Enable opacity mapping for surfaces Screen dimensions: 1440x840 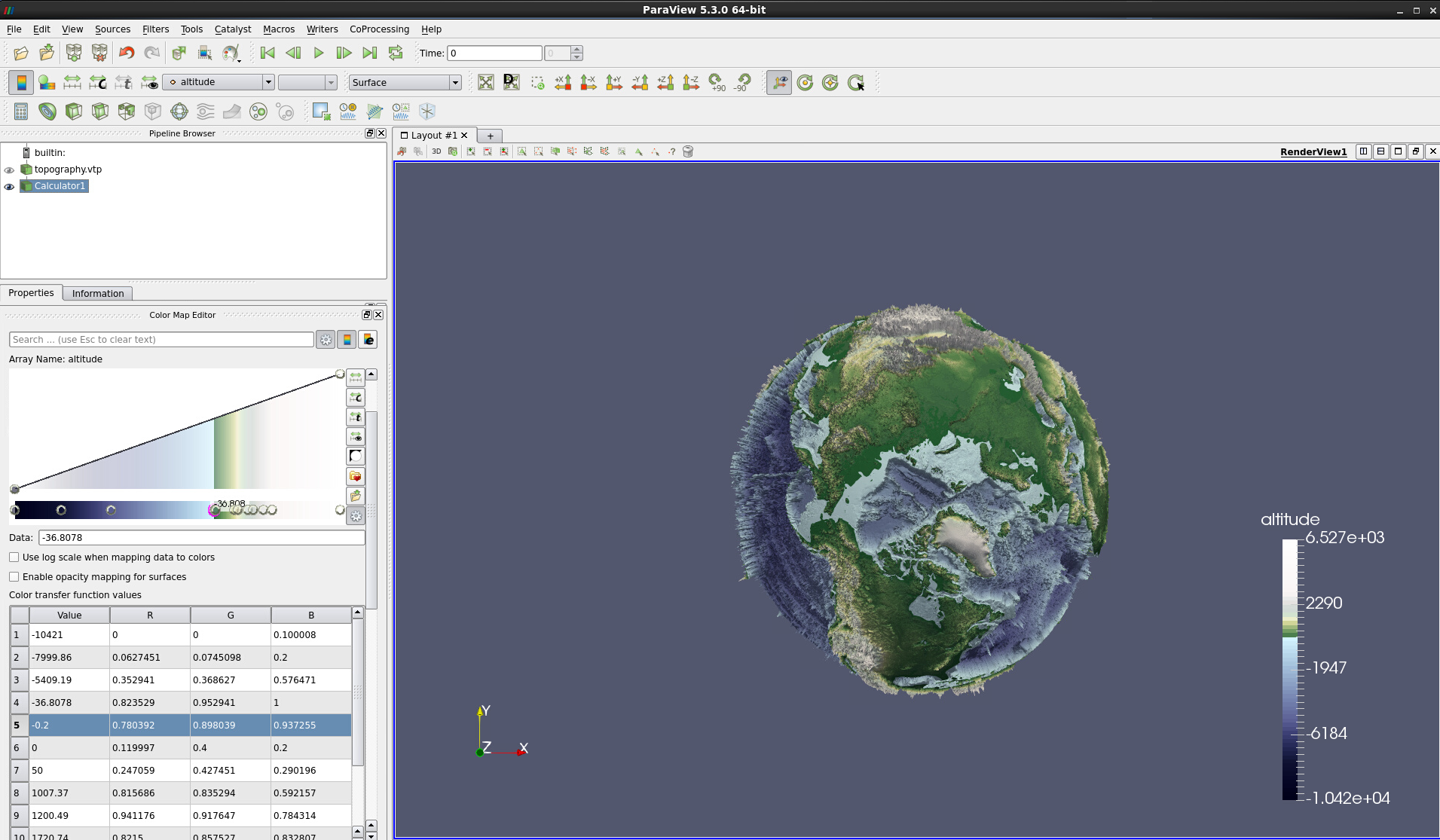14,576
